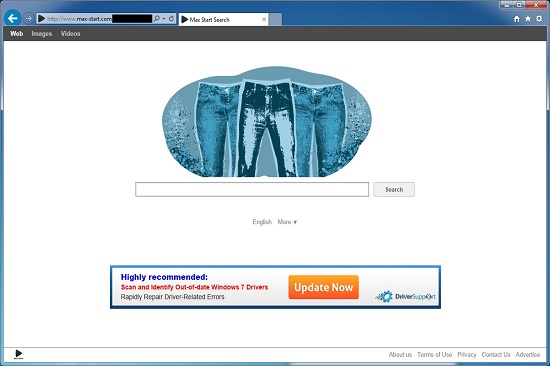Click the Search button
550x366 pixels.
coord(394,189)
